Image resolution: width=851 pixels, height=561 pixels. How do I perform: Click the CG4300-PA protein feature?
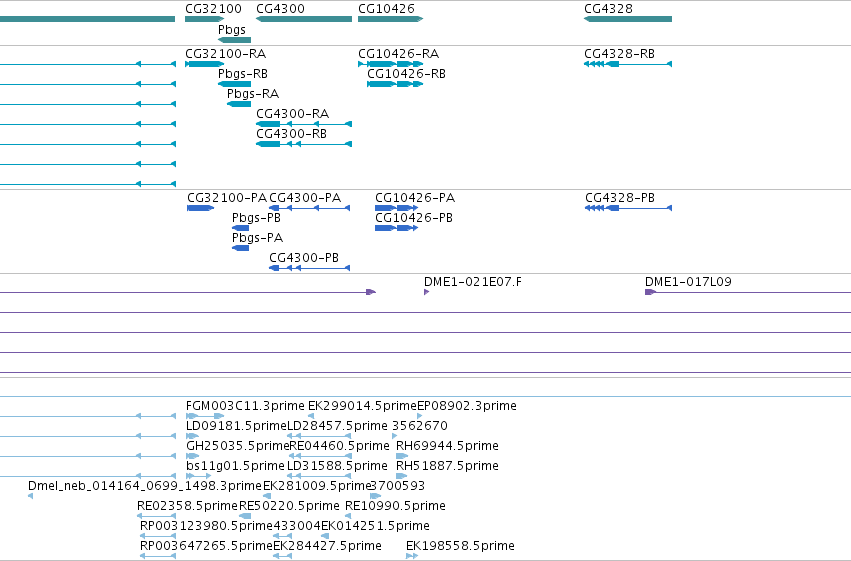pyautogui.click(x=310, y=208)
